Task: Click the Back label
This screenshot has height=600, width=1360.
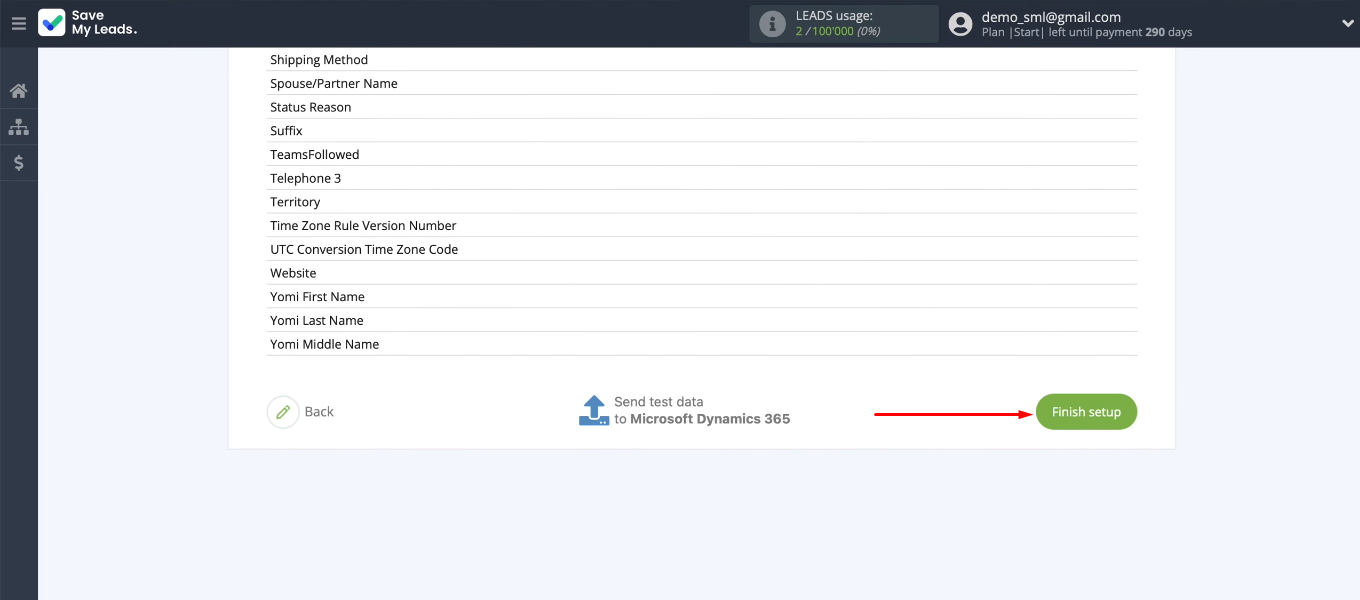Action: [x=319, y=412]
